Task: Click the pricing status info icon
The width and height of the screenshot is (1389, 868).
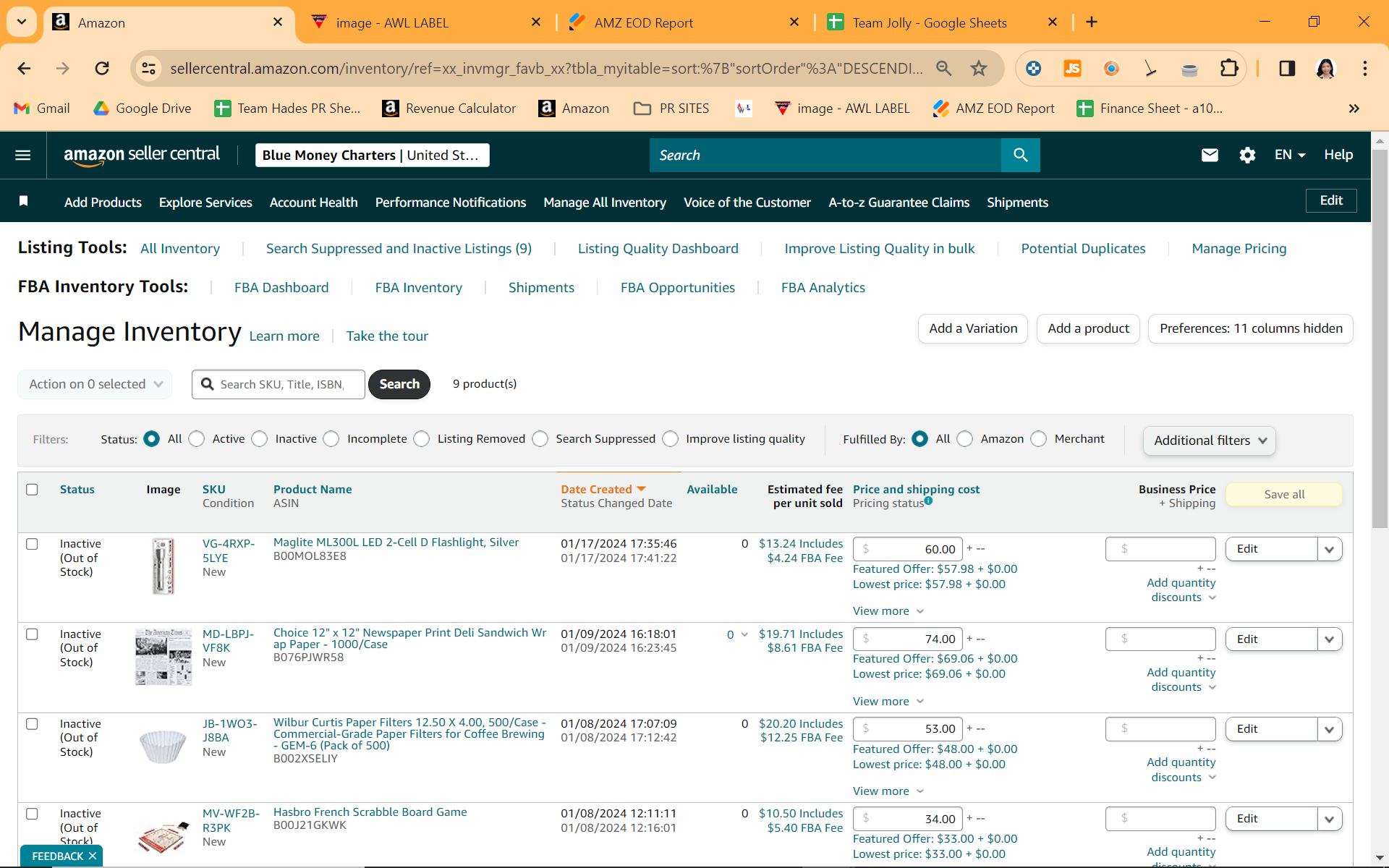Action: pos(928,501)
